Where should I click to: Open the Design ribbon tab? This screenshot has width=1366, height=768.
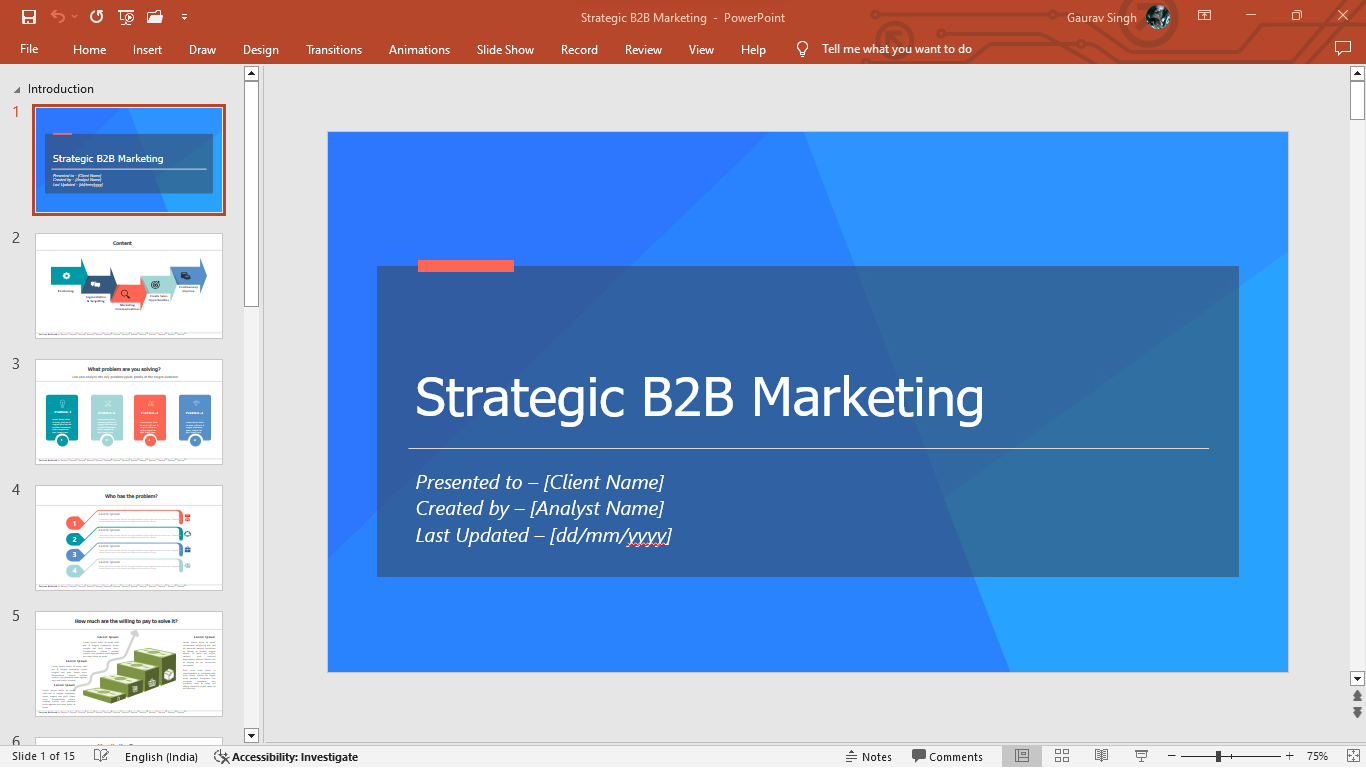click(x=261, y=49)
